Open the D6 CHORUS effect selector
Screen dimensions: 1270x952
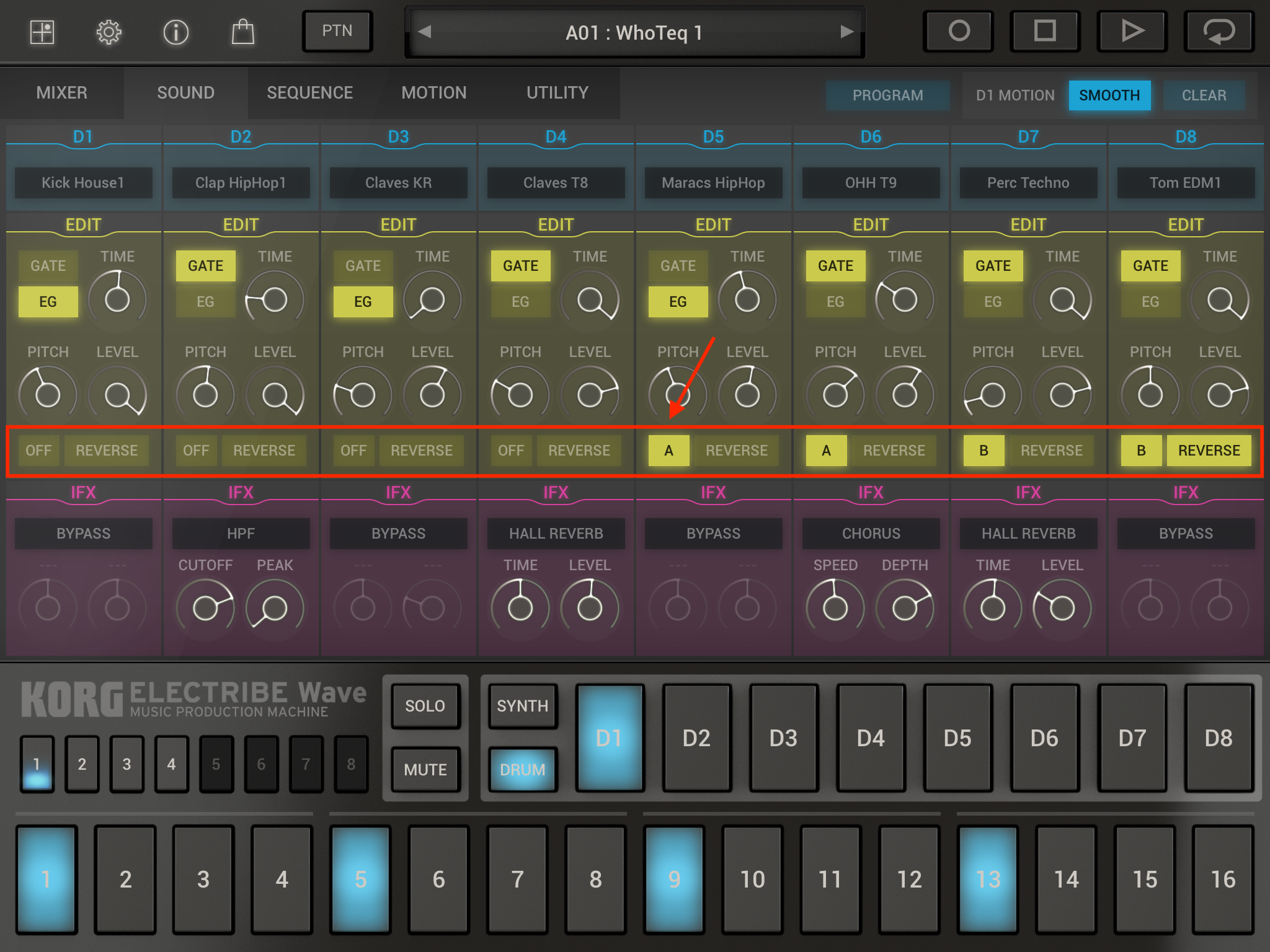pos(871,534)
